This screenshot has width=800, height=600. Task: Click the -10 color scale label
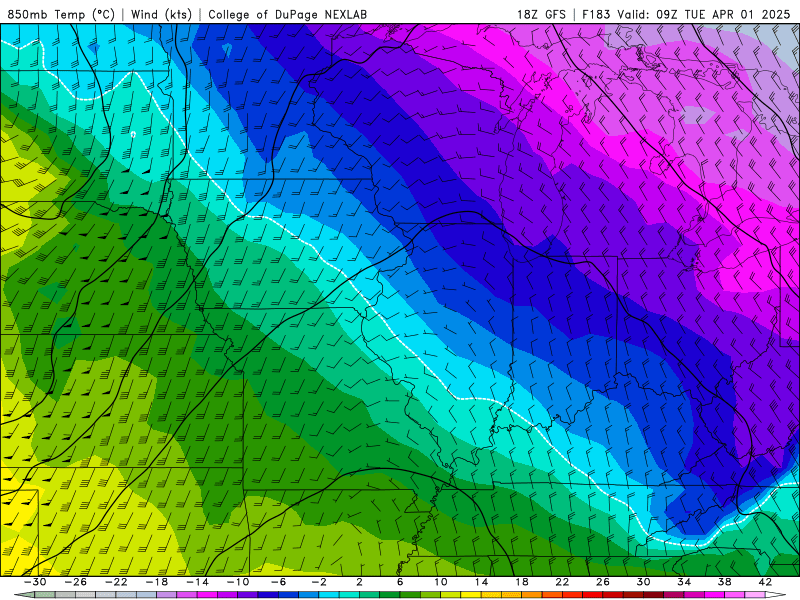[x=238, y=582]
